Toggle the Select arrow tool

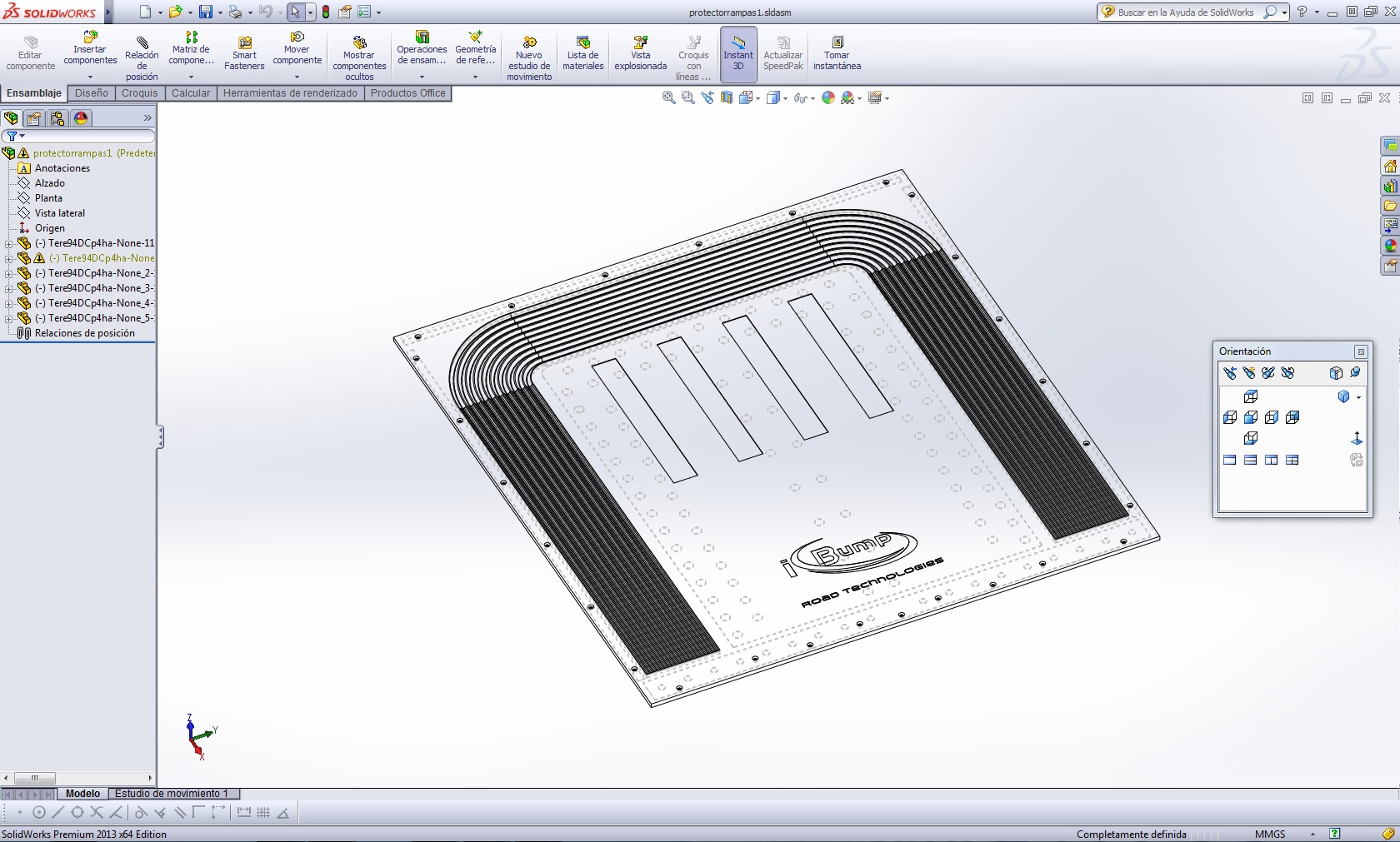[295, 12]
